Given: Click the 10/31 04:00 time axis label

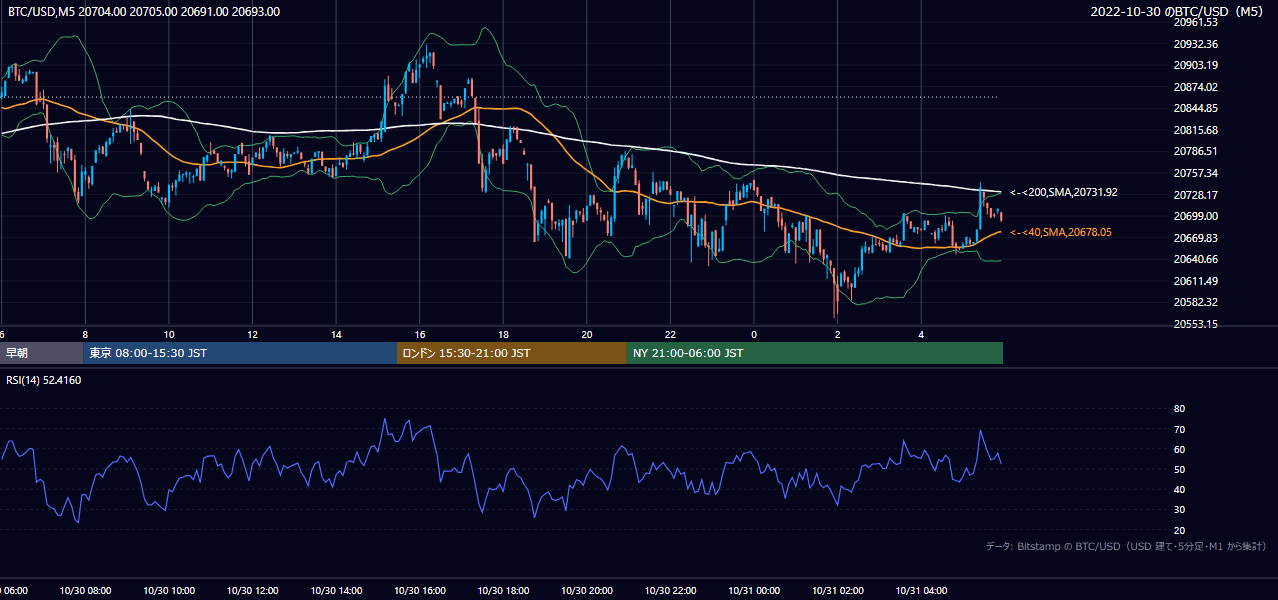Looking at the screenshot, I should (x=922, y=591).
